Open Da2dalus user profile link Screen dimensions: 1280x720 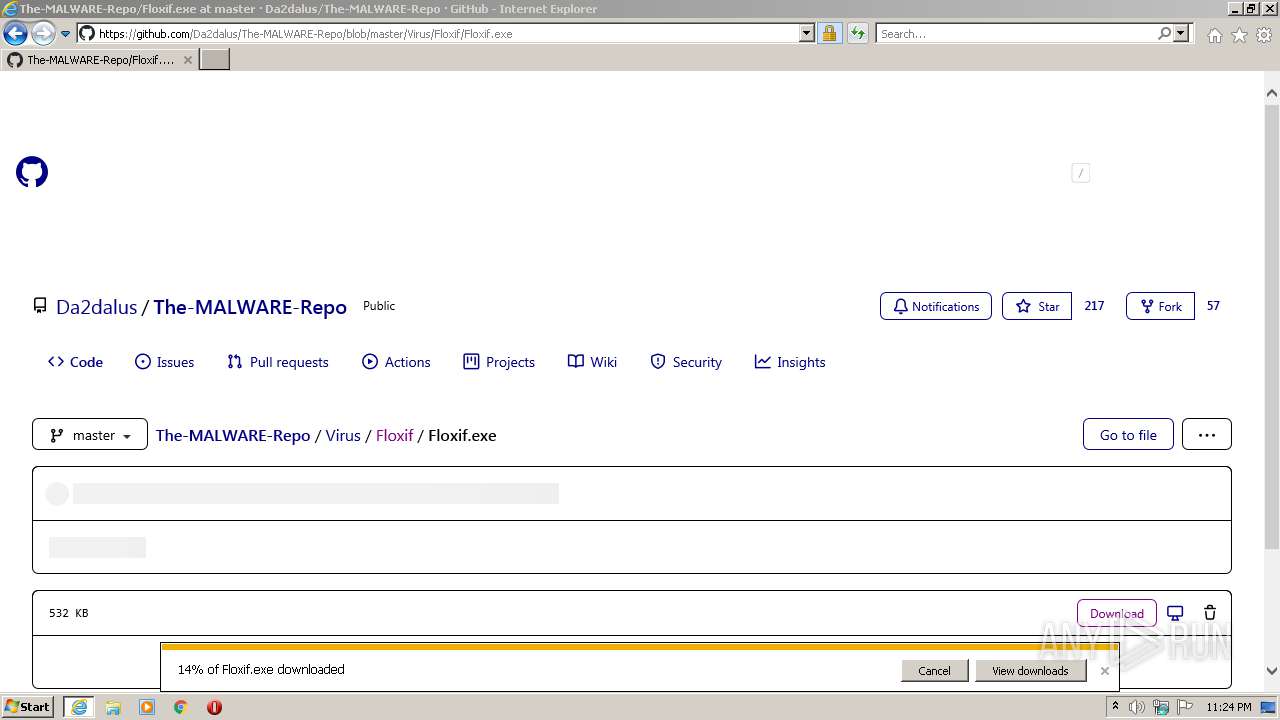(x=96, y=307)
